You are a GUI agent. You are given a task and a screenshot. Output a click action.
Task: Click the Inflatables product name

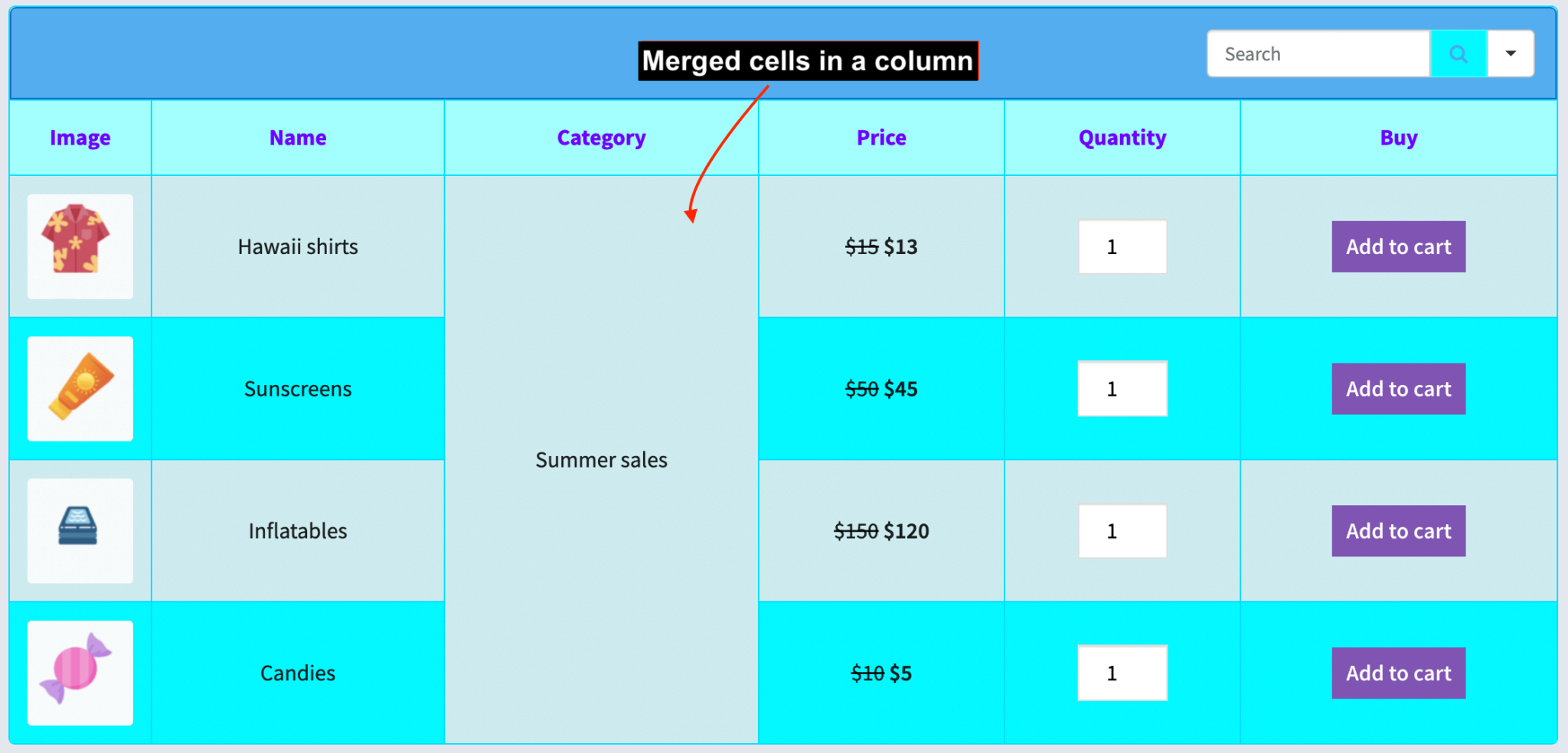coord(298,530)
